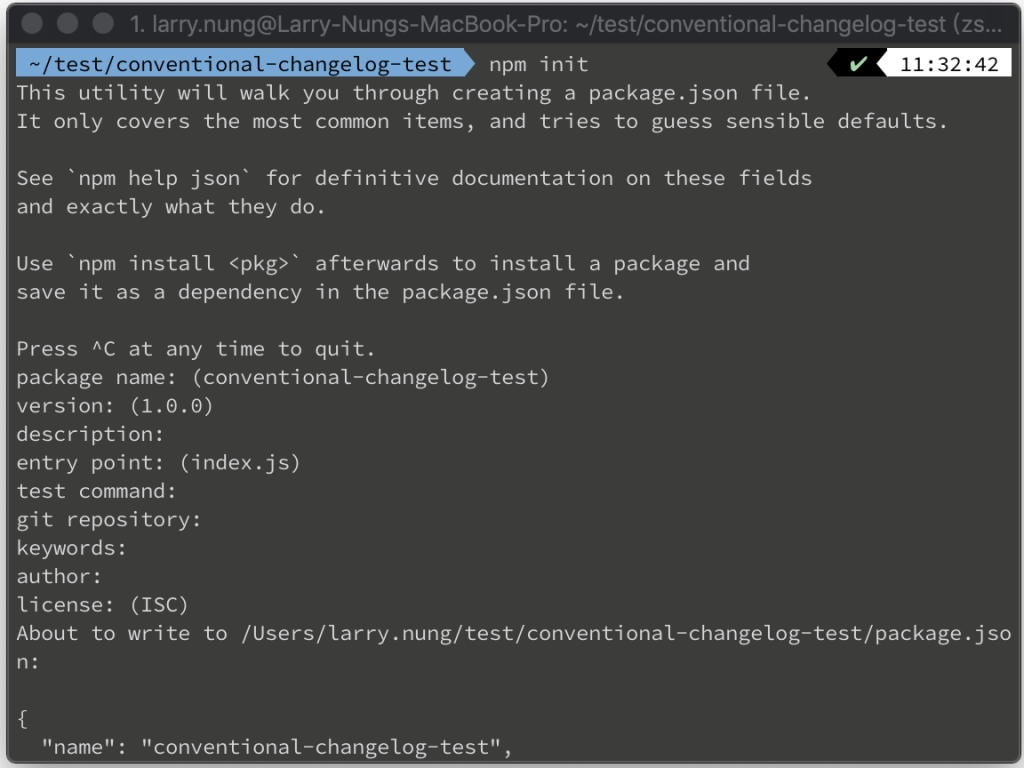The width and height of the screenshot is (1024, 768).
Task: Click the 'license: (ISC)' prompt line
Action: point(103,605)
